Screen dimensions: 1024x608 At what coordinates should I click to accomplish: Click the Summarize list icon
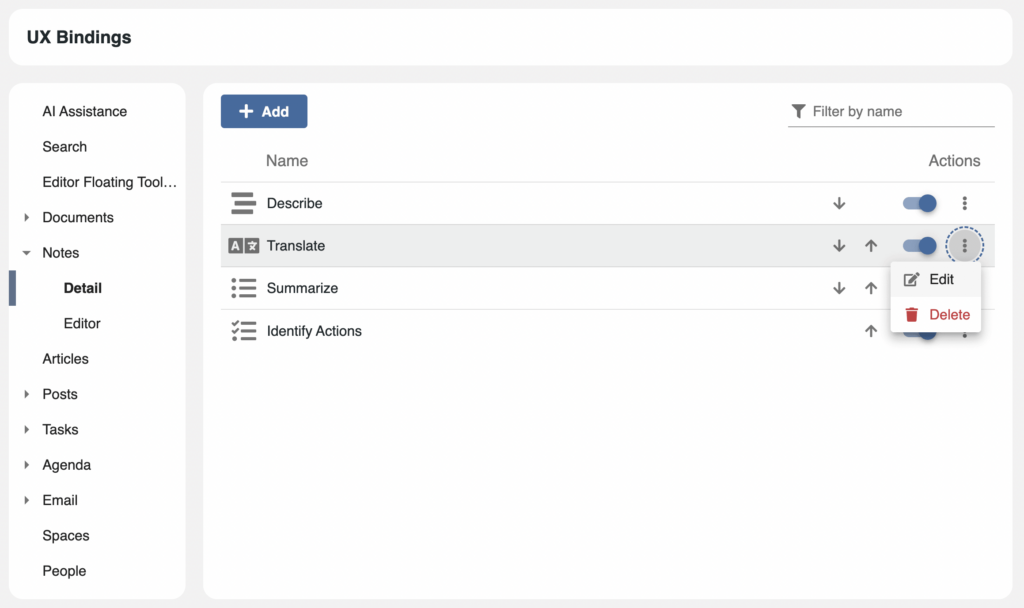coord(243,288)
